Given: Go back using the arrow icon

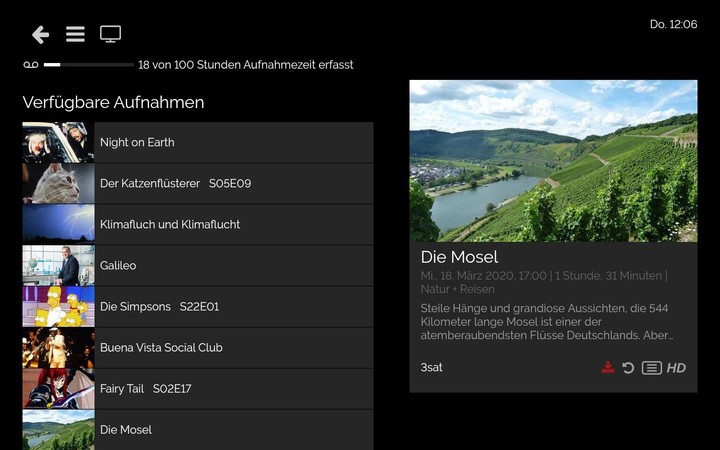Looking at the screenshot, I should point(40,34).
